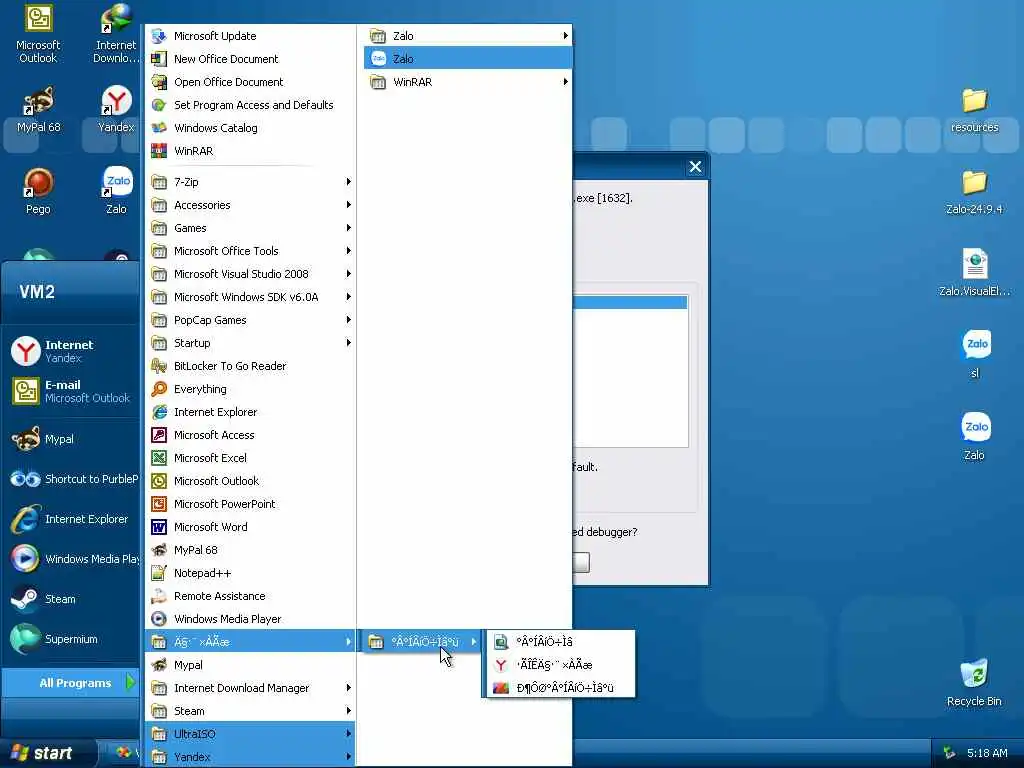This screenshot has height=768, width=1024.
Task: Open first garbled item in flyout submenu
Action: [x=560, y=642]
